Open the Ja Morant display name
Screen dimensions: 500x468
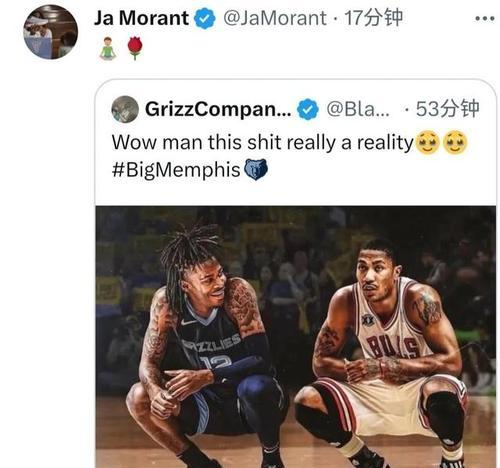click(x=141, y=18)
